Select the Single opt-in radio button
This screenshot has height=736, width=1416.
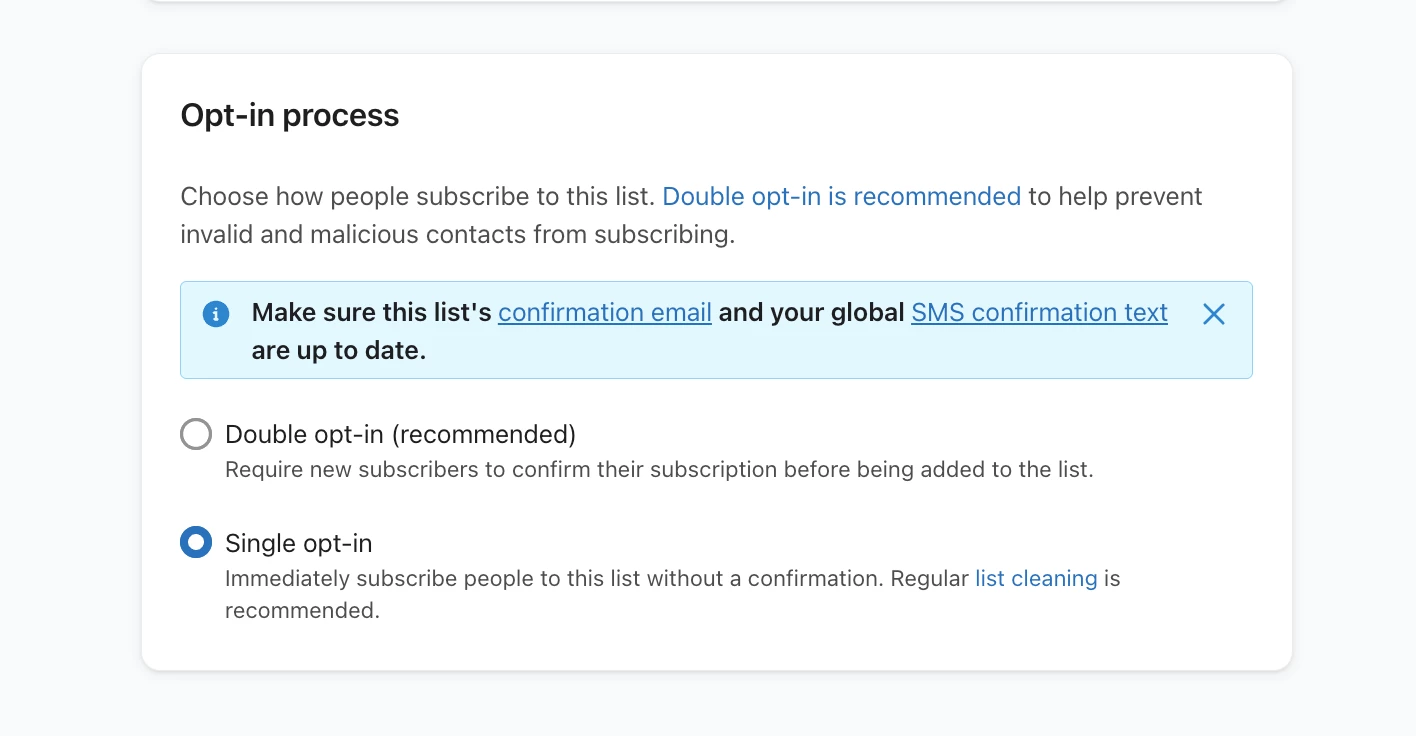coord(196,543)
